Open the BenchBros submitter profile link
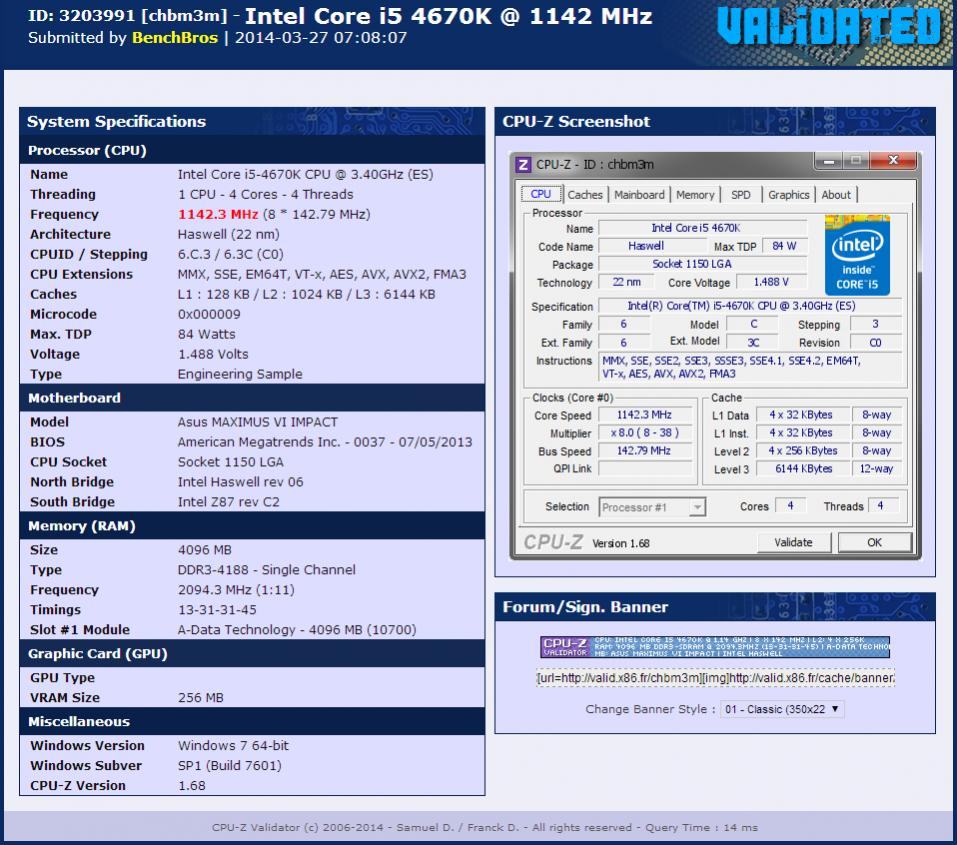This screenshot has width=957, height=845. click(175, 38)
